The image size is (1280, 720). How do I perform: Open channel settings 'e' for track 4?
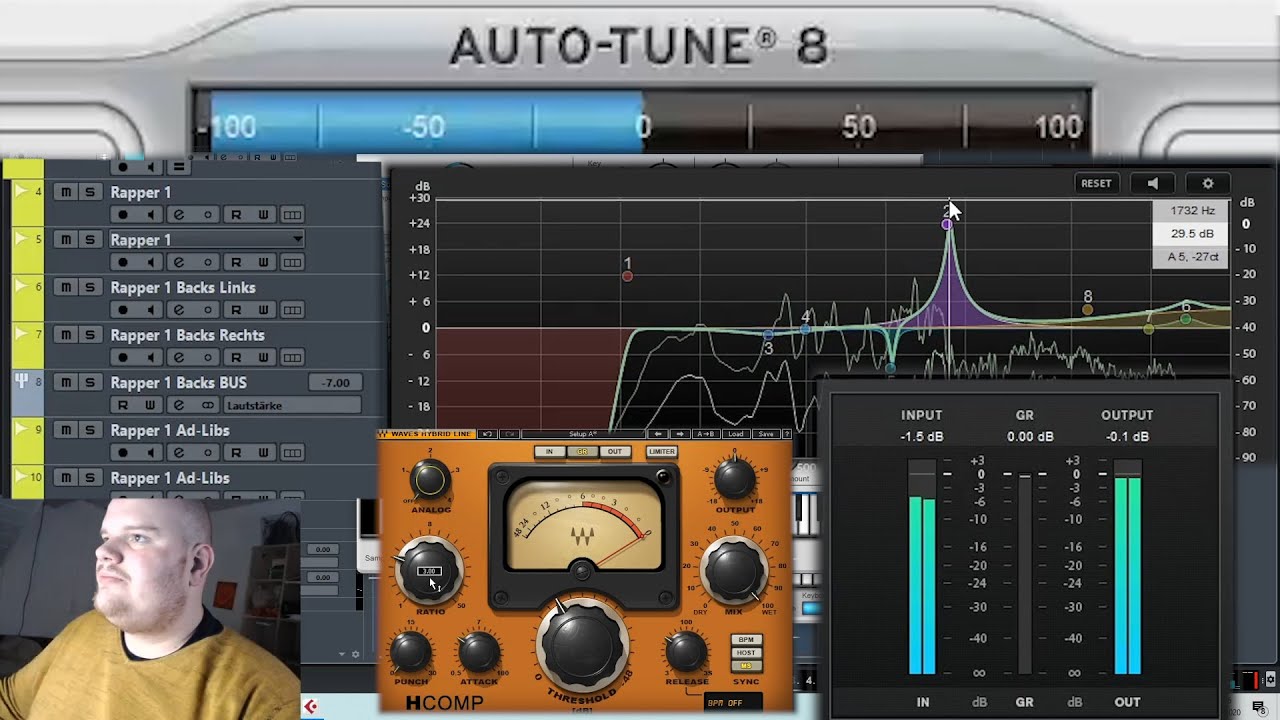(x=180, y=215)
